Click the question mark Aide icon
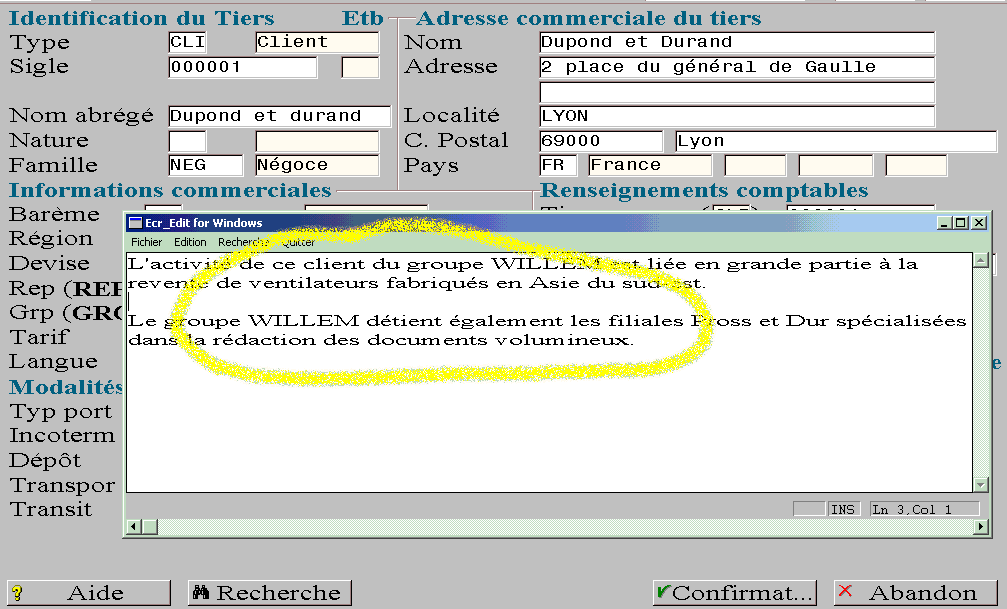The height and width of the screenshot is (609, 1007). coord(17,592)
